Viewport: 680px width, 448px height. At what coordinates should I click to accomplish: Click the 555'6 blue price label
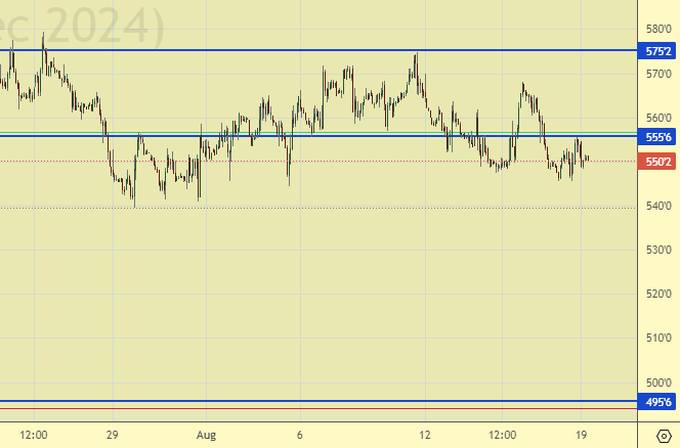(657, 138)
